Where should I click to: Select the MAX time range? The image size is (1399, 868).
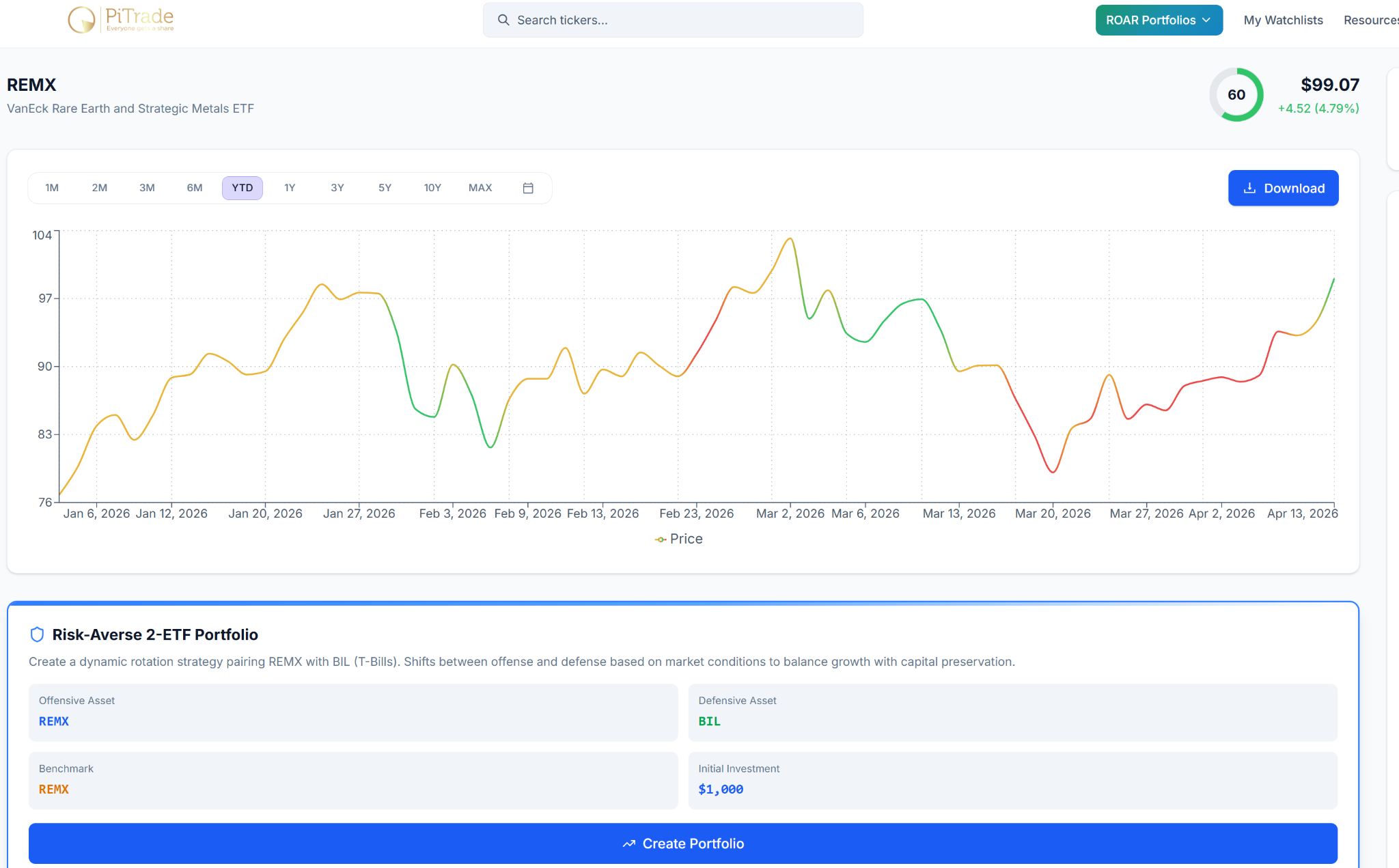pyautogui.click(x=480, y=188)
